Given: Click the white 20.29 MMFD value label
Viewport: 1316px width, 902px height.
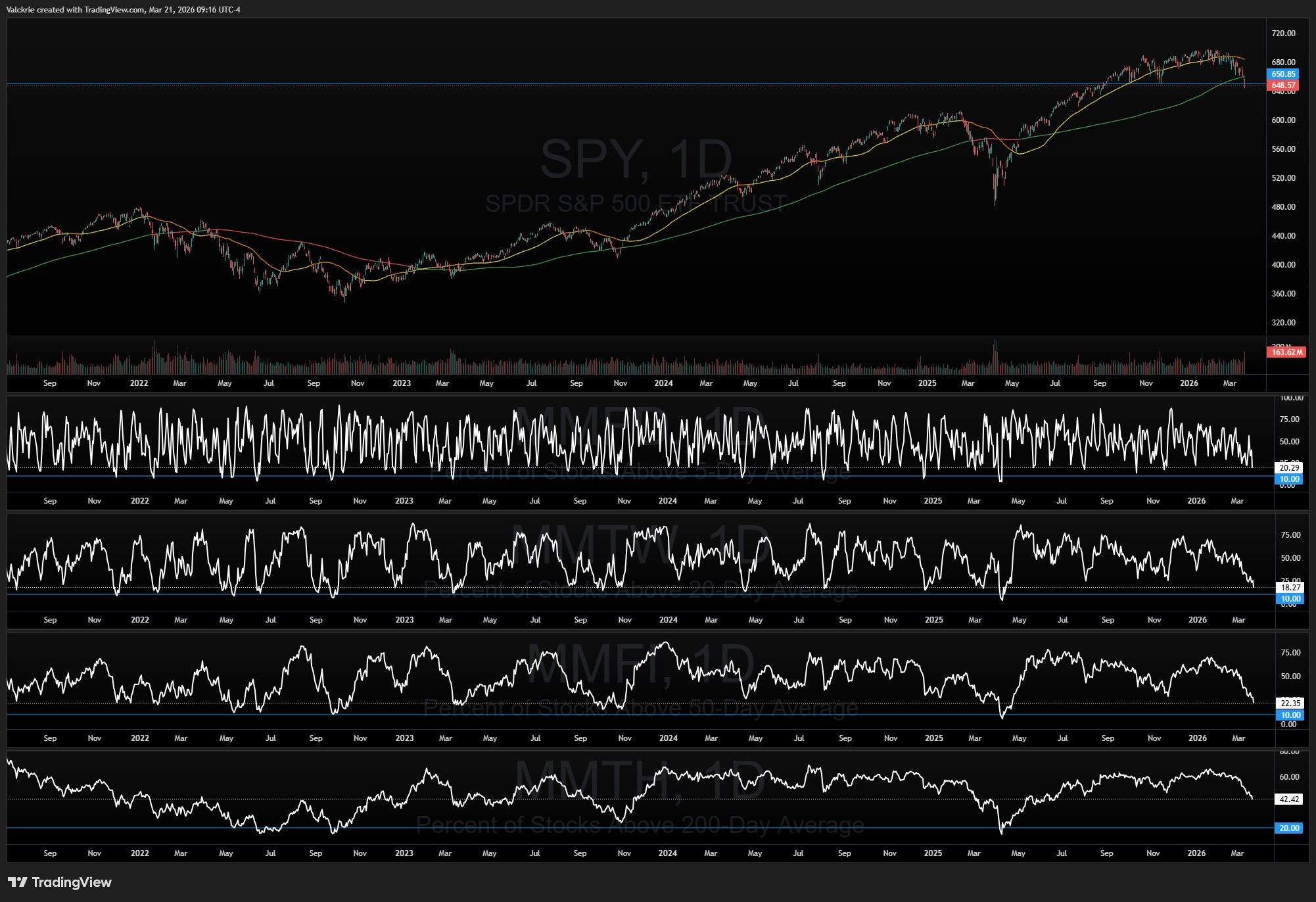Looking at the screenshot, I should pos(1288,468).
